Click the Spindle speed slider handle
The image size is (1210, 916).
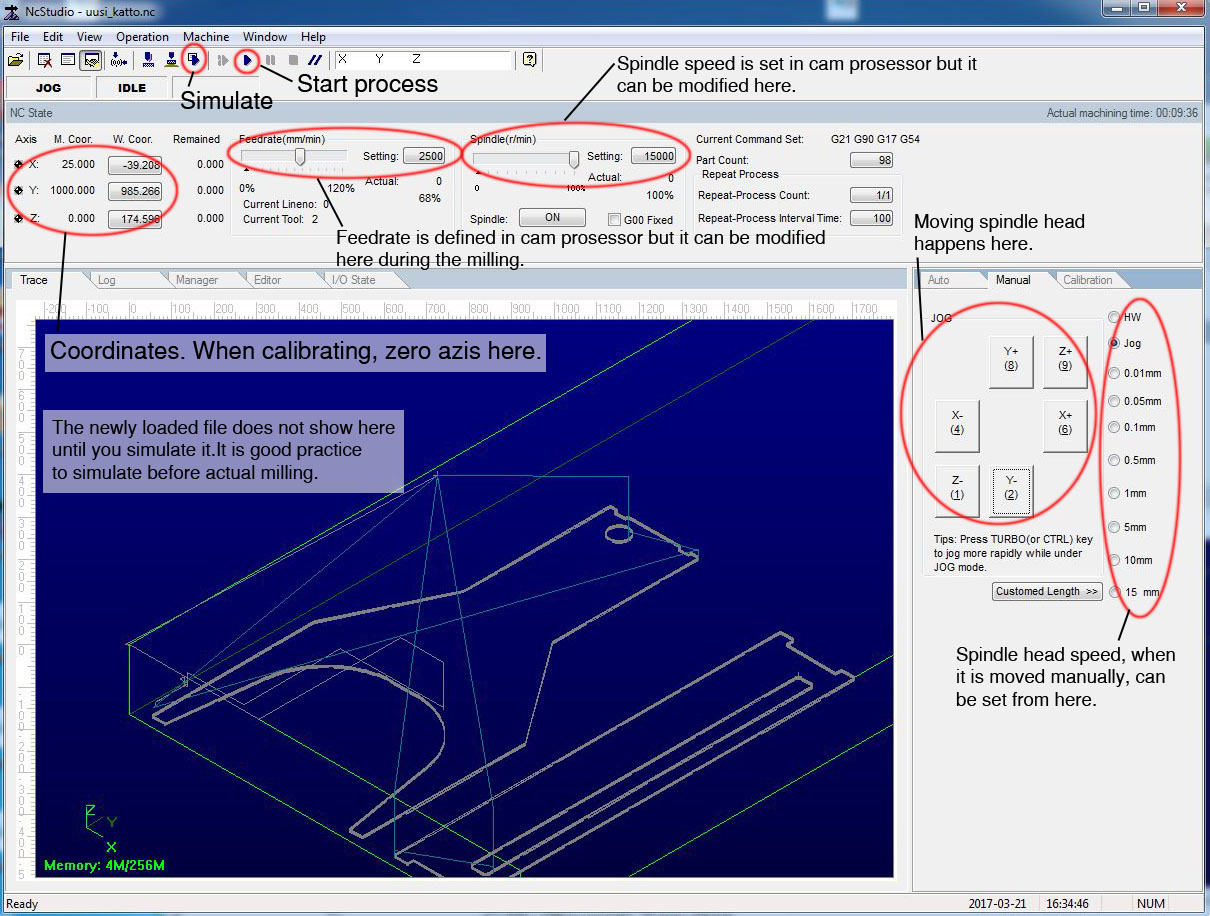[x=574, y=159]
